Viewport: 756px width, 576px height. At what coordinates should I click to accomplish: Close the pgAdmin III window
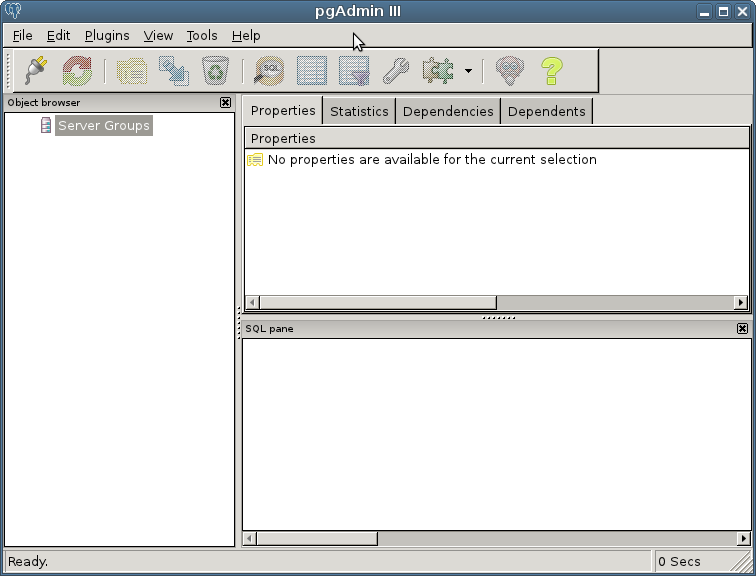742,12
